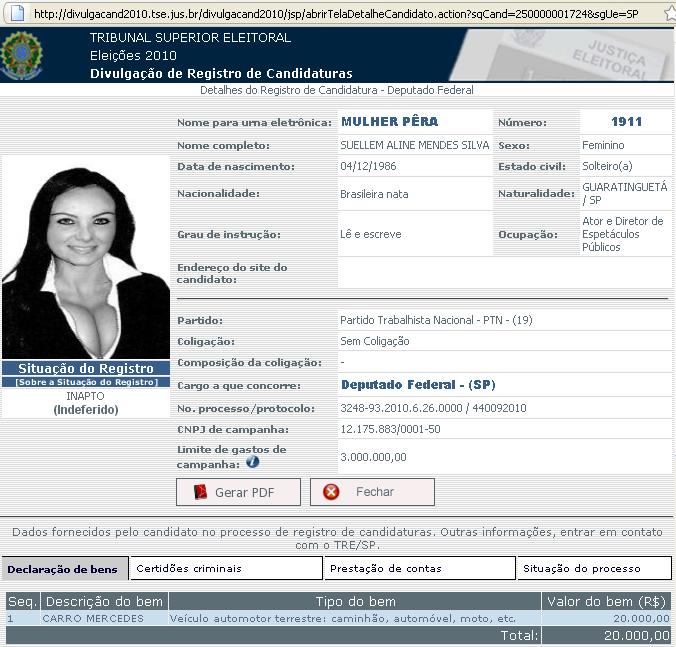
Task: Close the details with Fechar button
Action: click(x=372, y=492)
